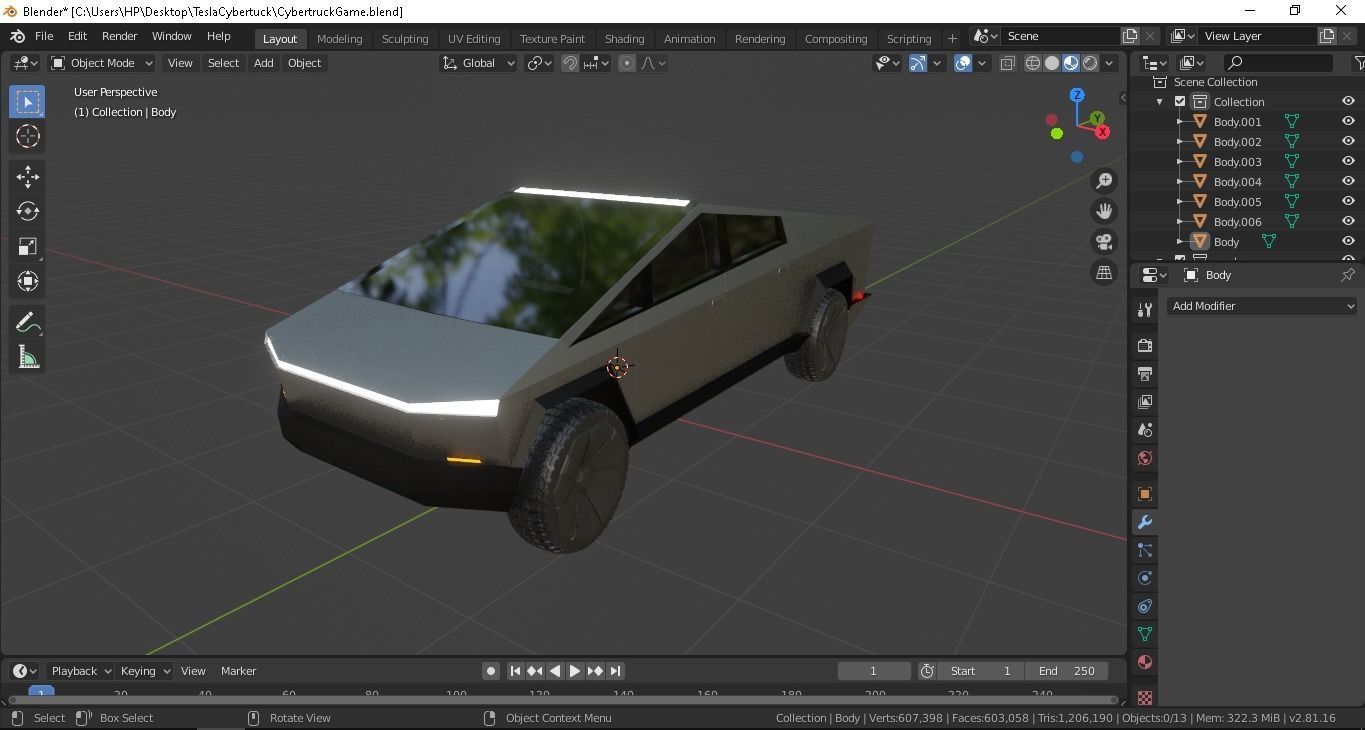Switch to wireframe shading mode
Viewport: 1365px width, 730px height.
(x=1033, y=63)
